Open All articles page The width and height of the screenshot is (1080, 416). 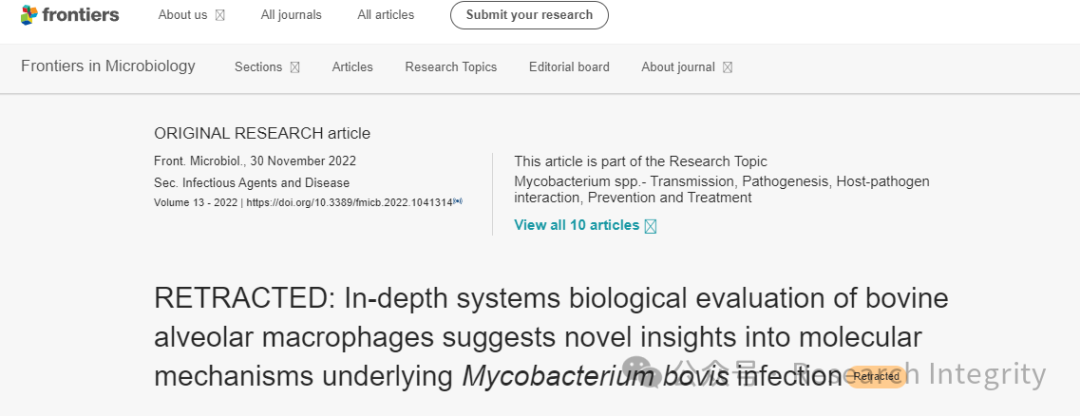click(x=386, y=15)
